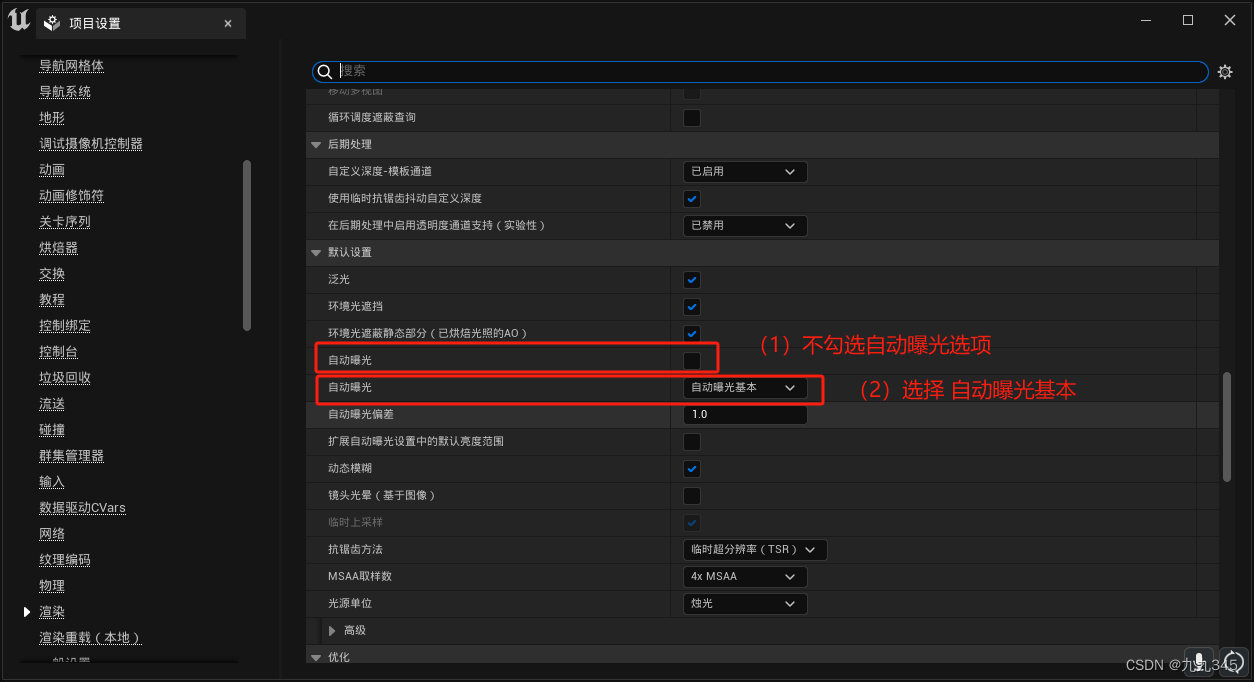Open 数据驱动CVars settings

point(82,508)
